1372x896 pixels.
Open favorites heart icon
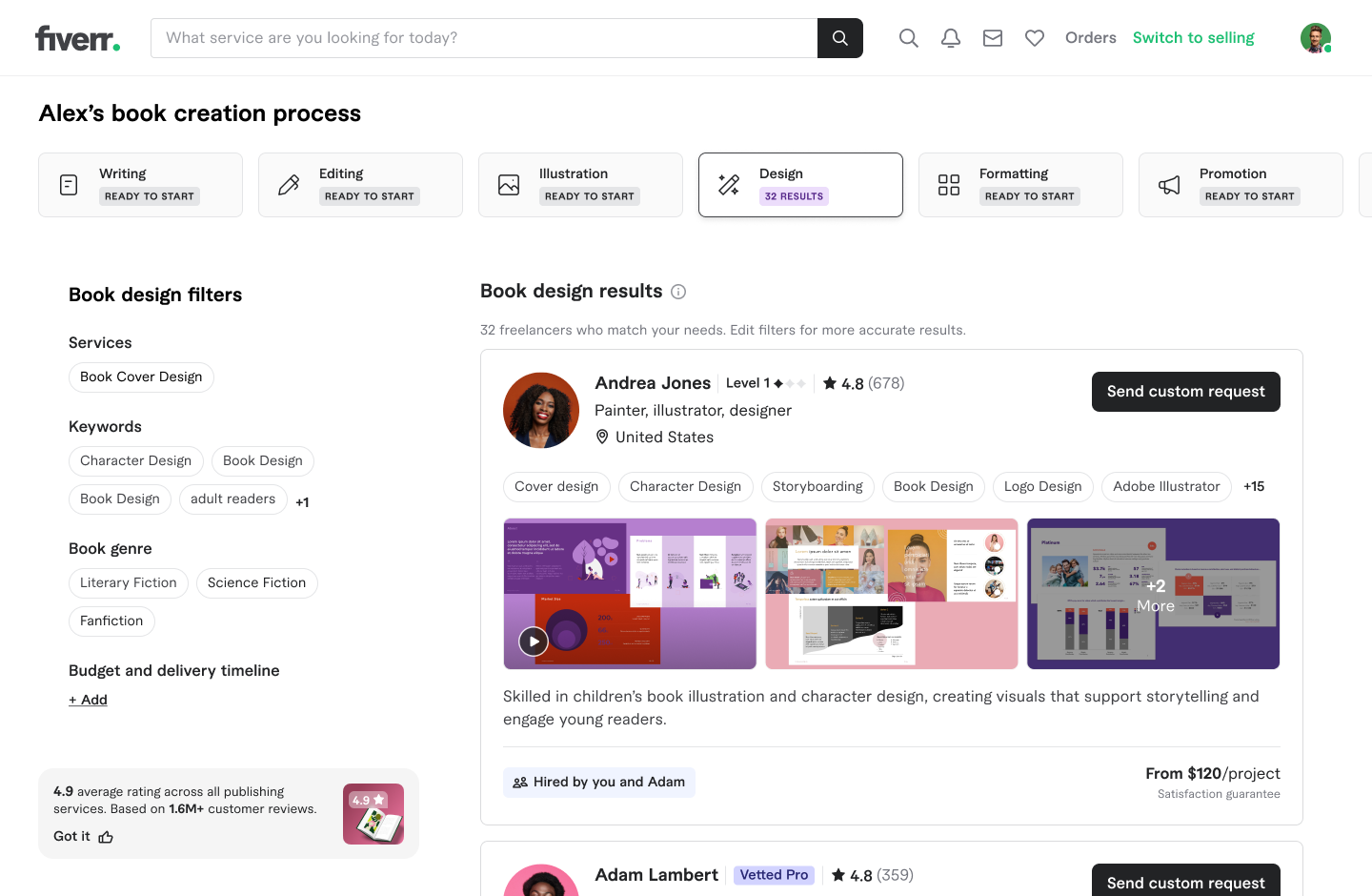pyautogui.click(x=1034, y=38)
